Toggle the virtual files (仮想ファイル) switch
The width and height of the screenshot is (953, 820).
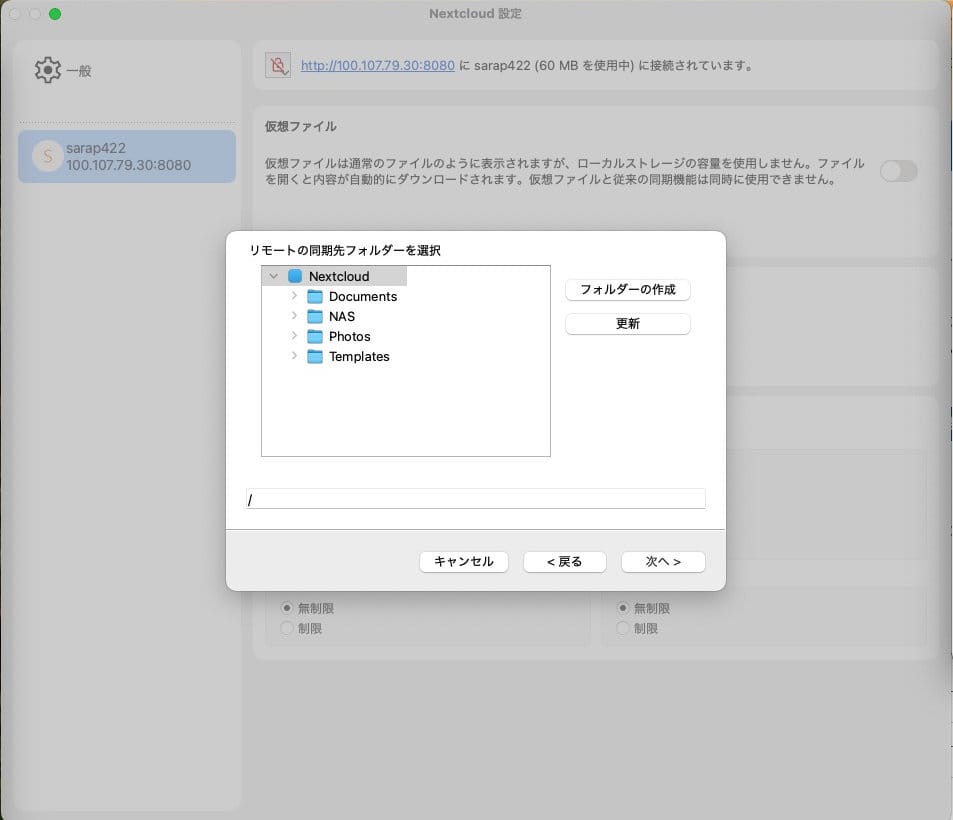click(x=898, y=171)
